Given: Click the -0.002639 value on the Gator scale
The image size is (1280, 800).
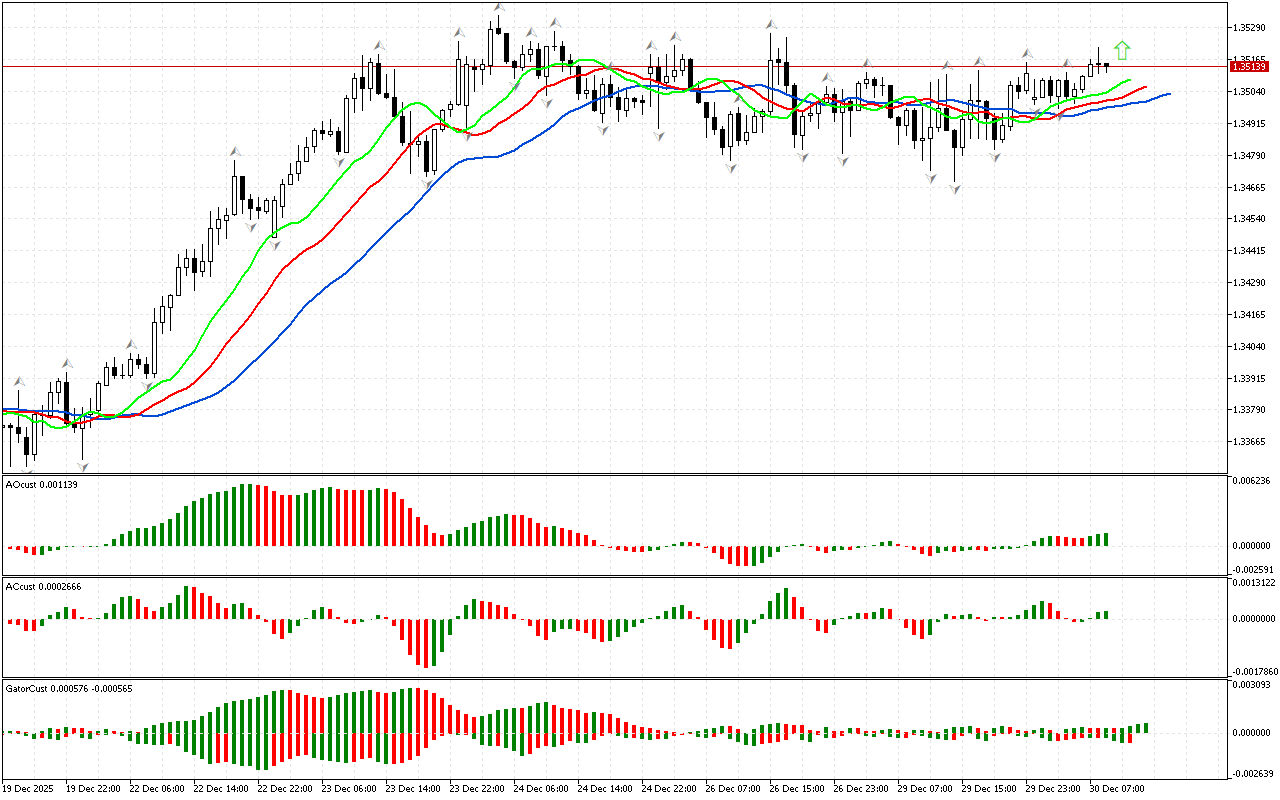Looking at the screenshot, I should tap(1250, 773).
